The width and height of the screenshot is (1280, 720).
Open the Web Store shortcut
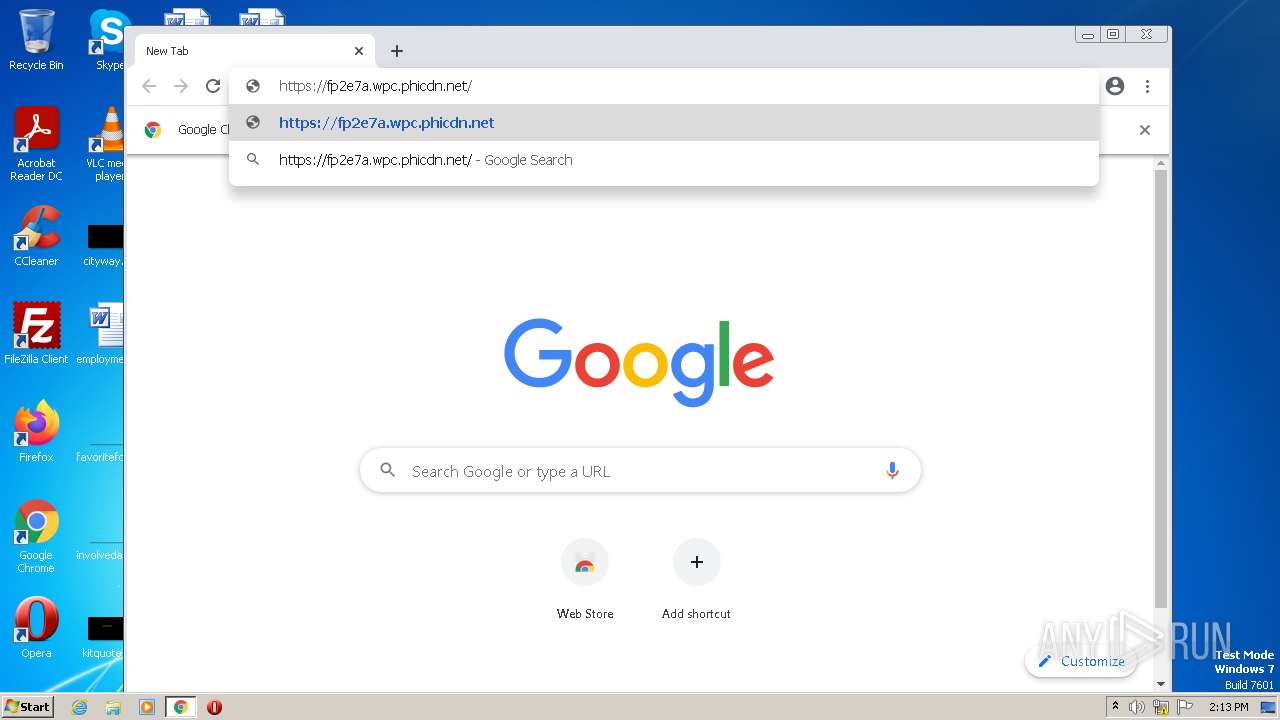[x=585, y=580]
